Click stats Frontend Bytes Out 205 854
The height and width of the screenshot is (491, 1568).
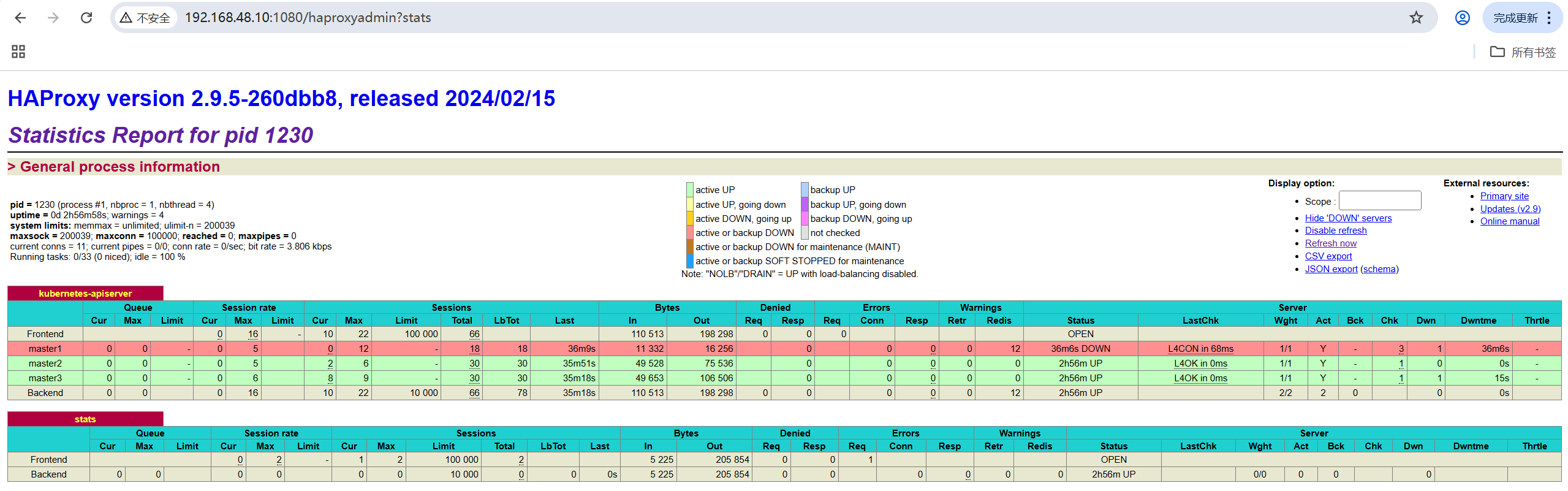tap(732, 460)
